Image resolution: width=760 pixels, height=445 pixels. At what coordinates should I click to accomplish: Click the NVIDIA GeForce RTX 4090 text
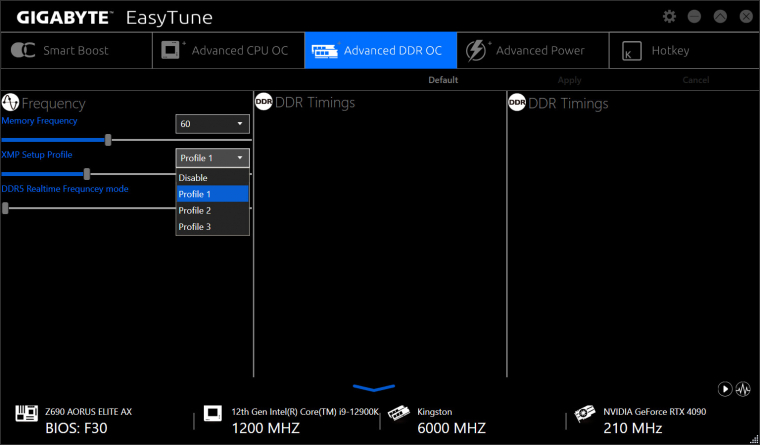655,412
